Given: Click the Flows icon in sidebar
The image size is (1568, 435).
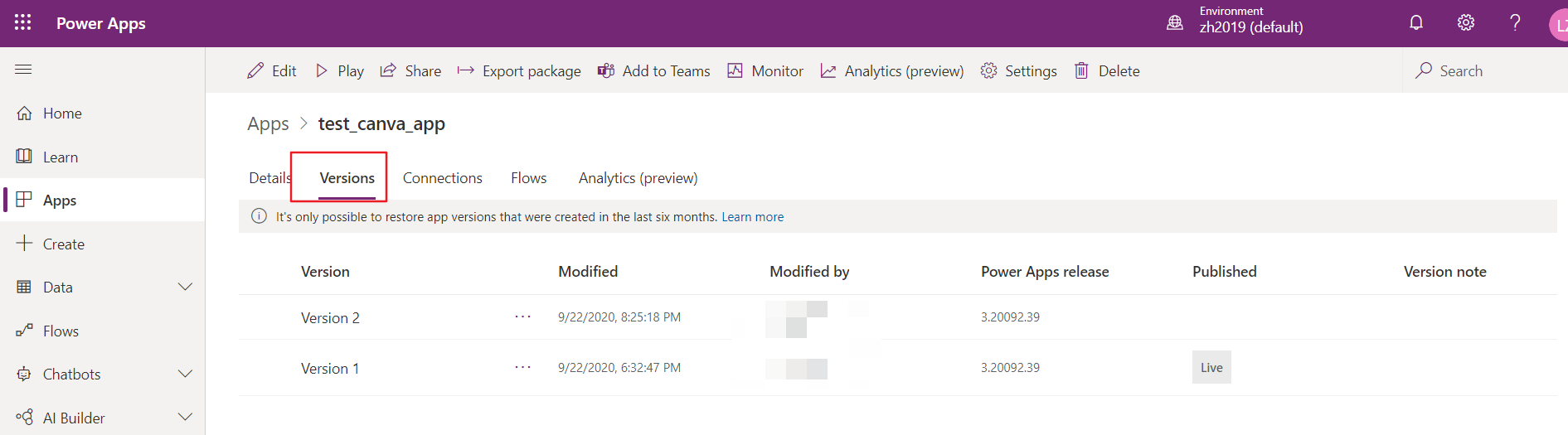Looking at the screenshot, I should click(x=24, y=331).
